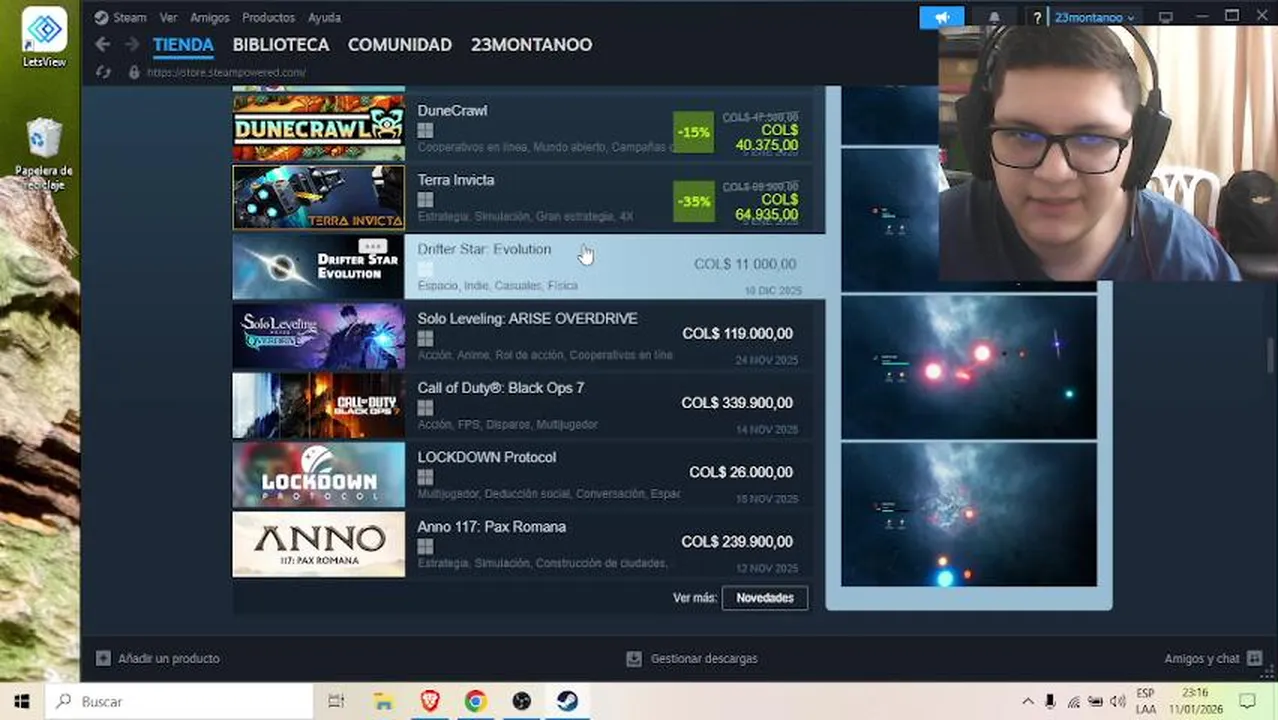Click Windows icon under Terra Invicta

pos(425,200)
